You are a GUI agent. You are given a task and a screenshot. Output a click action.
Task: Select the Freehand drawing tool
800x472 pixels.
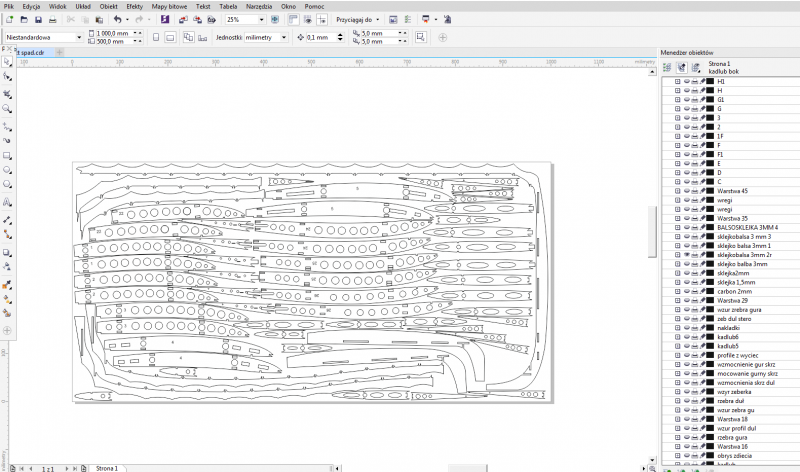click(7, 126)
